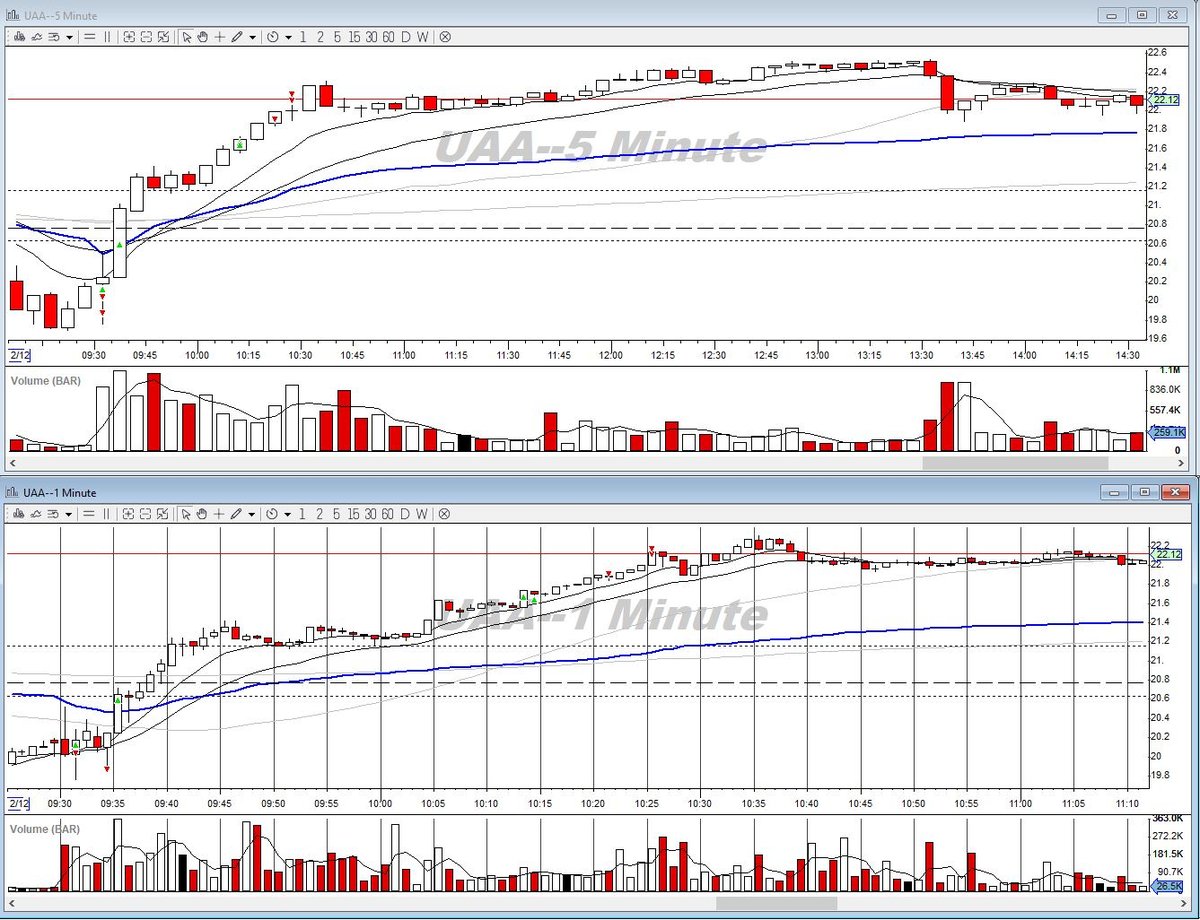
Task: Click the fit-to-window zoom icon in the 5 Minute chart
Action: tap(163, 37)
